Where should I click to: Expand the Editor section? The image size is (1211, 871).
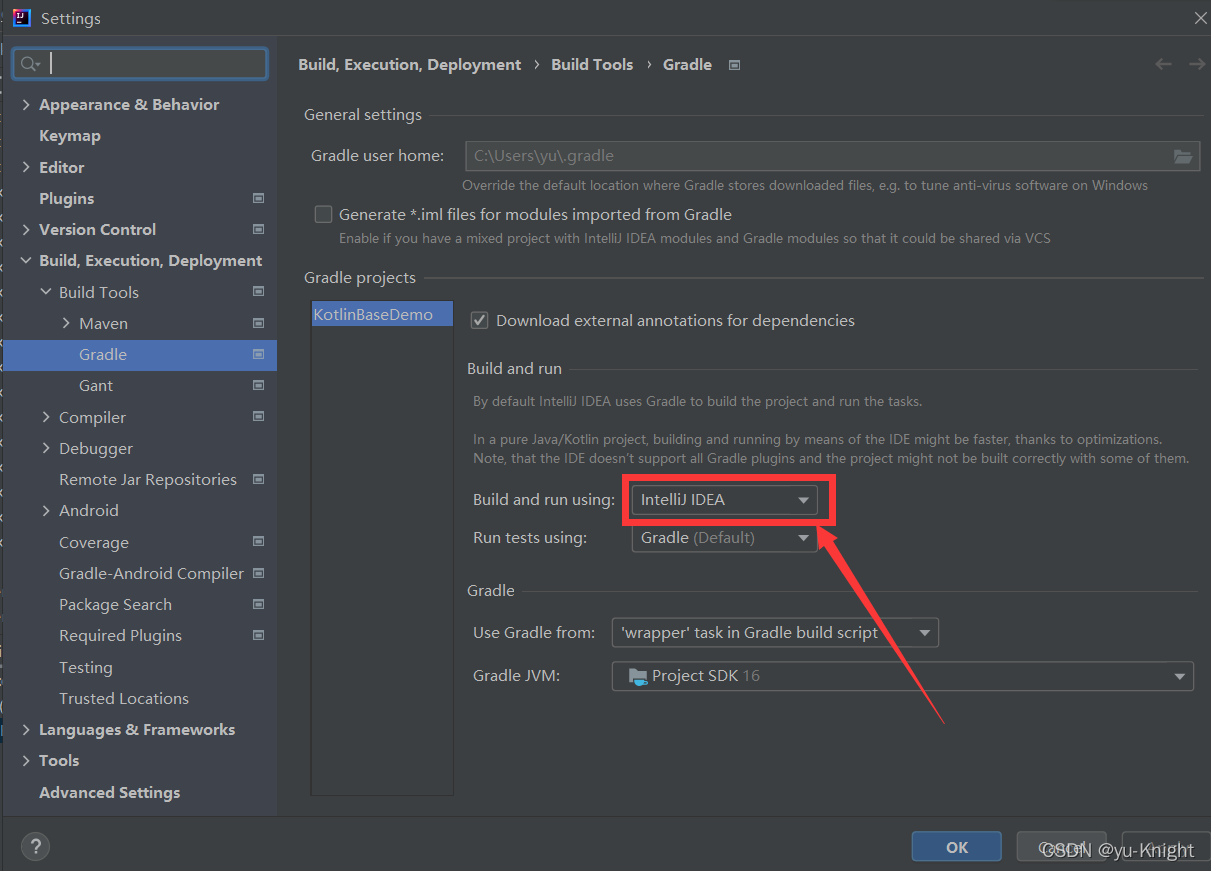click(x=26, y=167)
